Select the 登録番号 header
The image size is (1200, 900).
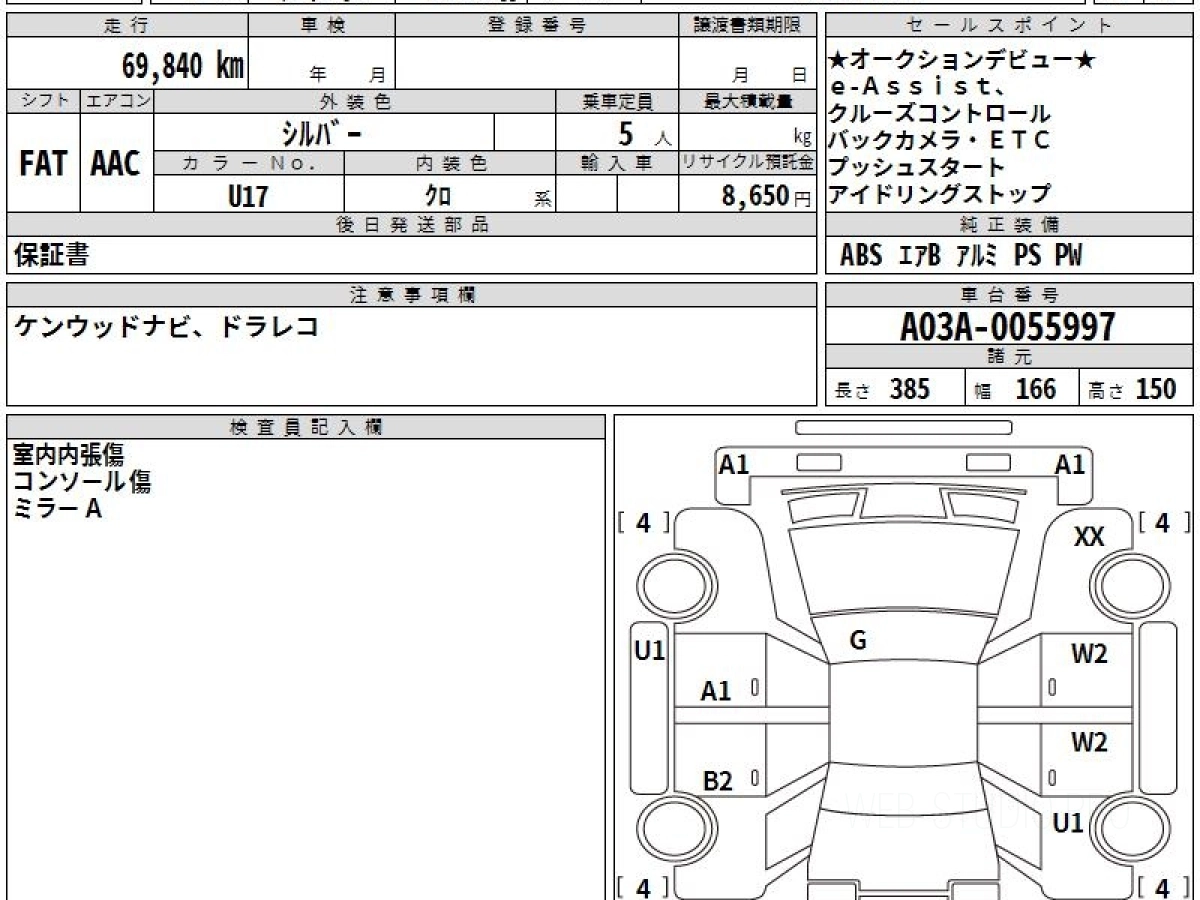(x=537, y=26)
